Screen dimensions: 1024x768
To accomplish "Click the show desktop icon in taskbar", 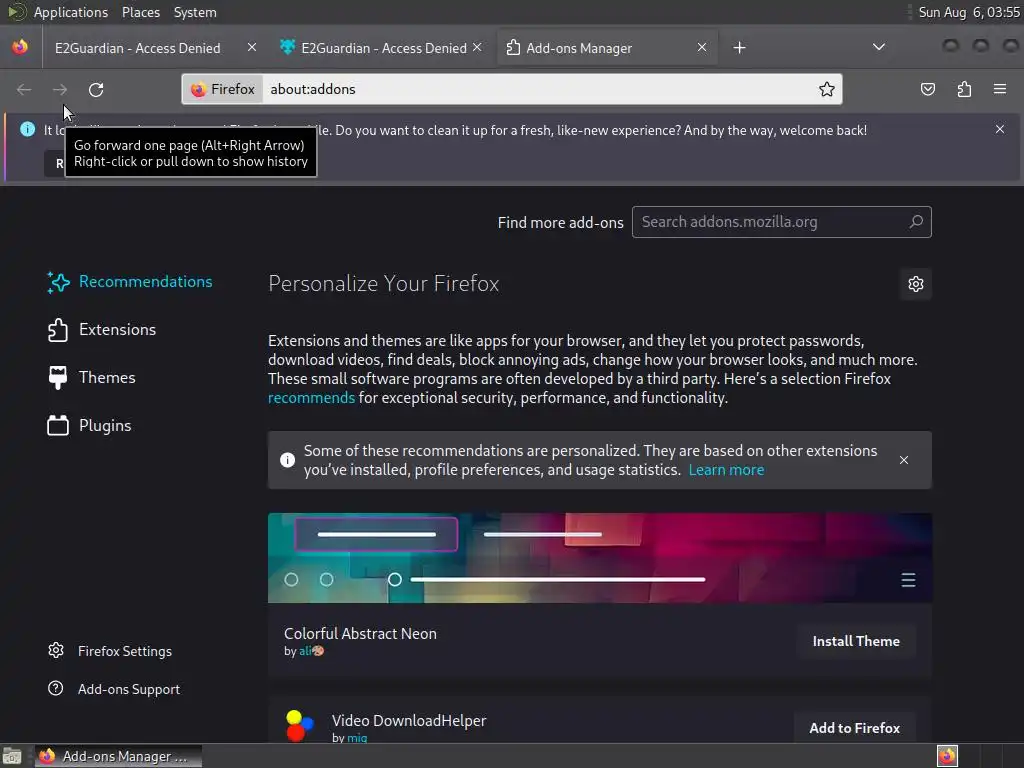I will click(12, 756).
